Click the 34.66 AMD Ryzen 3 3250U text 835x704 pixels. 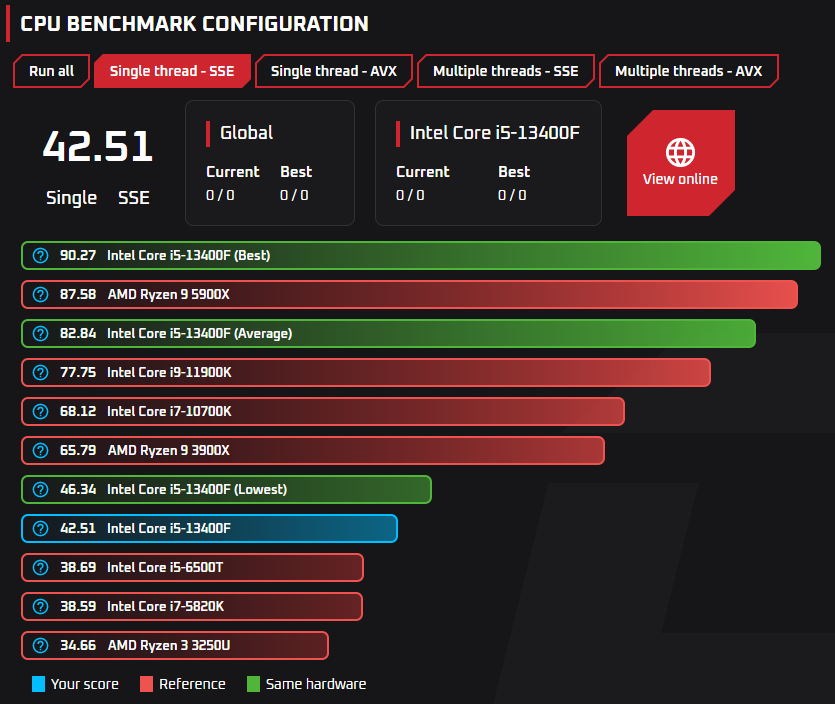coord(145,645)
